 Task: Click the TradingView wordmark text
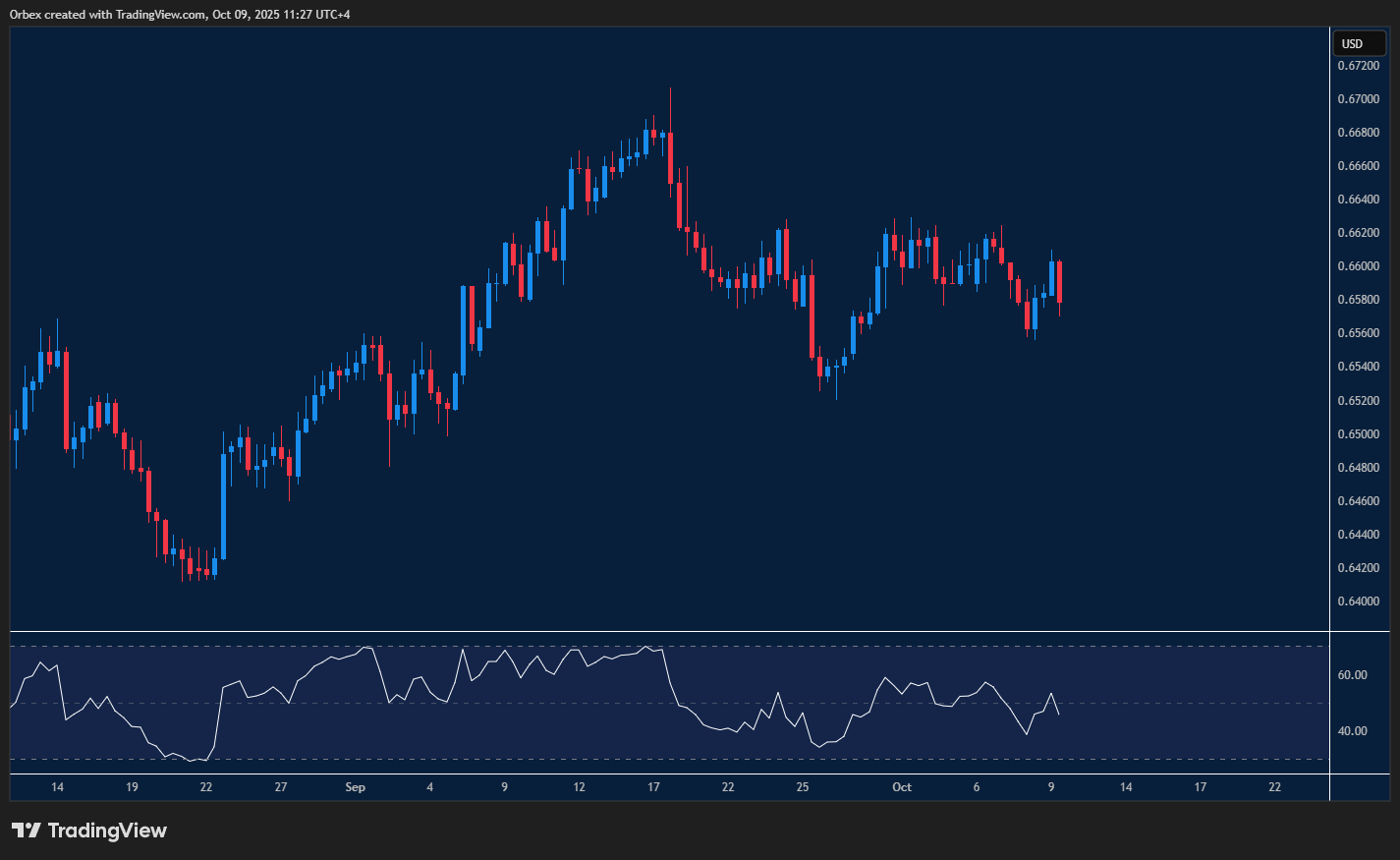[x=107, y=831]
